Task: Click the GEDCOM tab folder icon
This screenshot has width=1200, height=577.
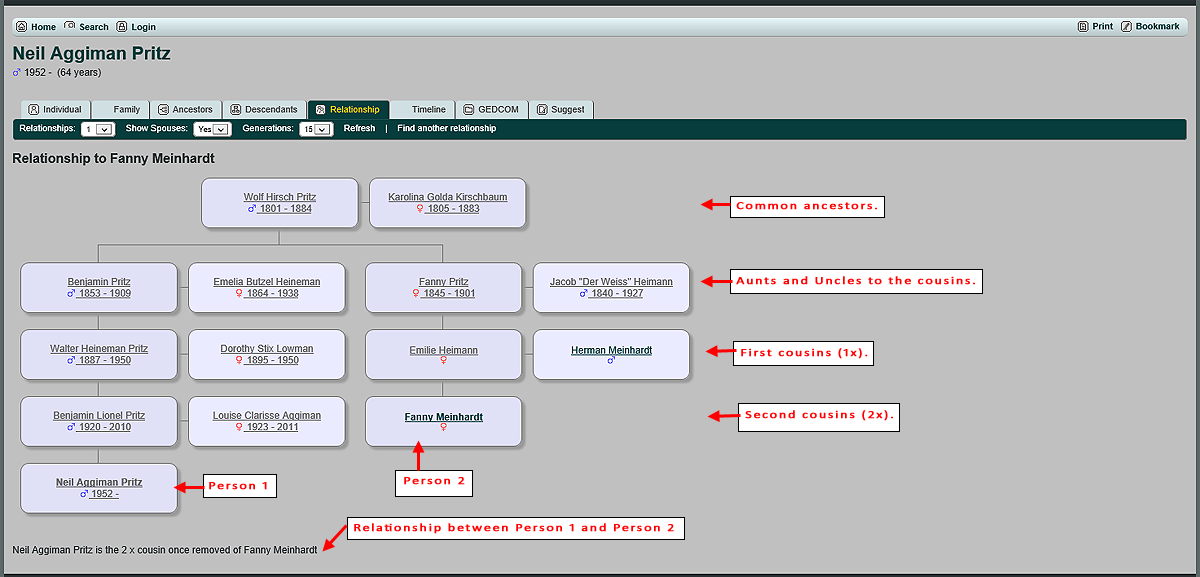Action: pos(468,109)
